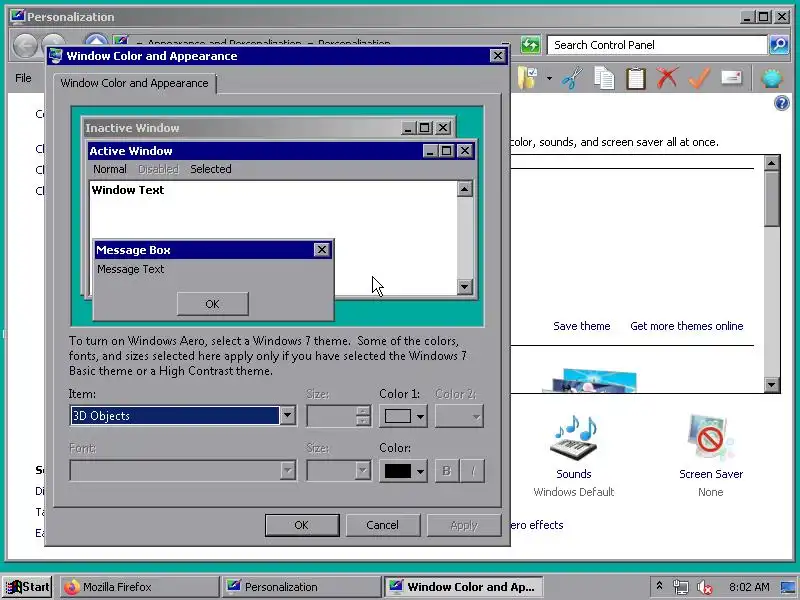Click the theme list scrollbar up arrow
Viewport: 800px width, 600px height.
[x=771, y=163]
